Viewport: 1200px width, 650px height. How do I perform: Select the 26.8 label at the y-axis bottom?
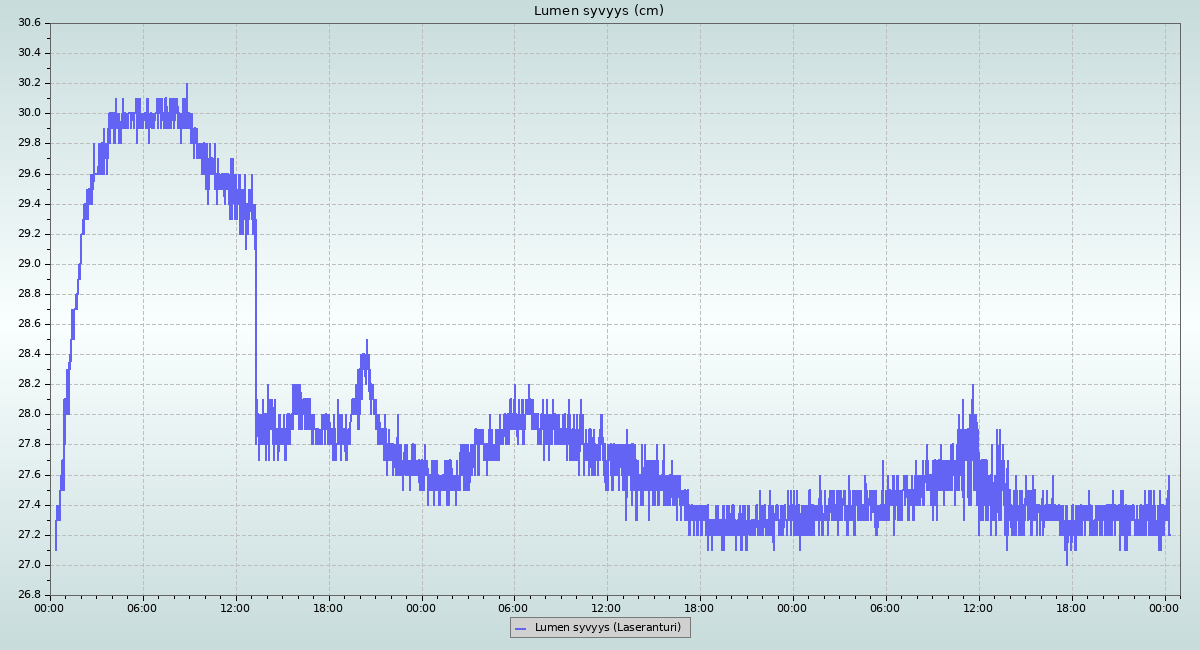pyautogui.click(x=29, y=595)
